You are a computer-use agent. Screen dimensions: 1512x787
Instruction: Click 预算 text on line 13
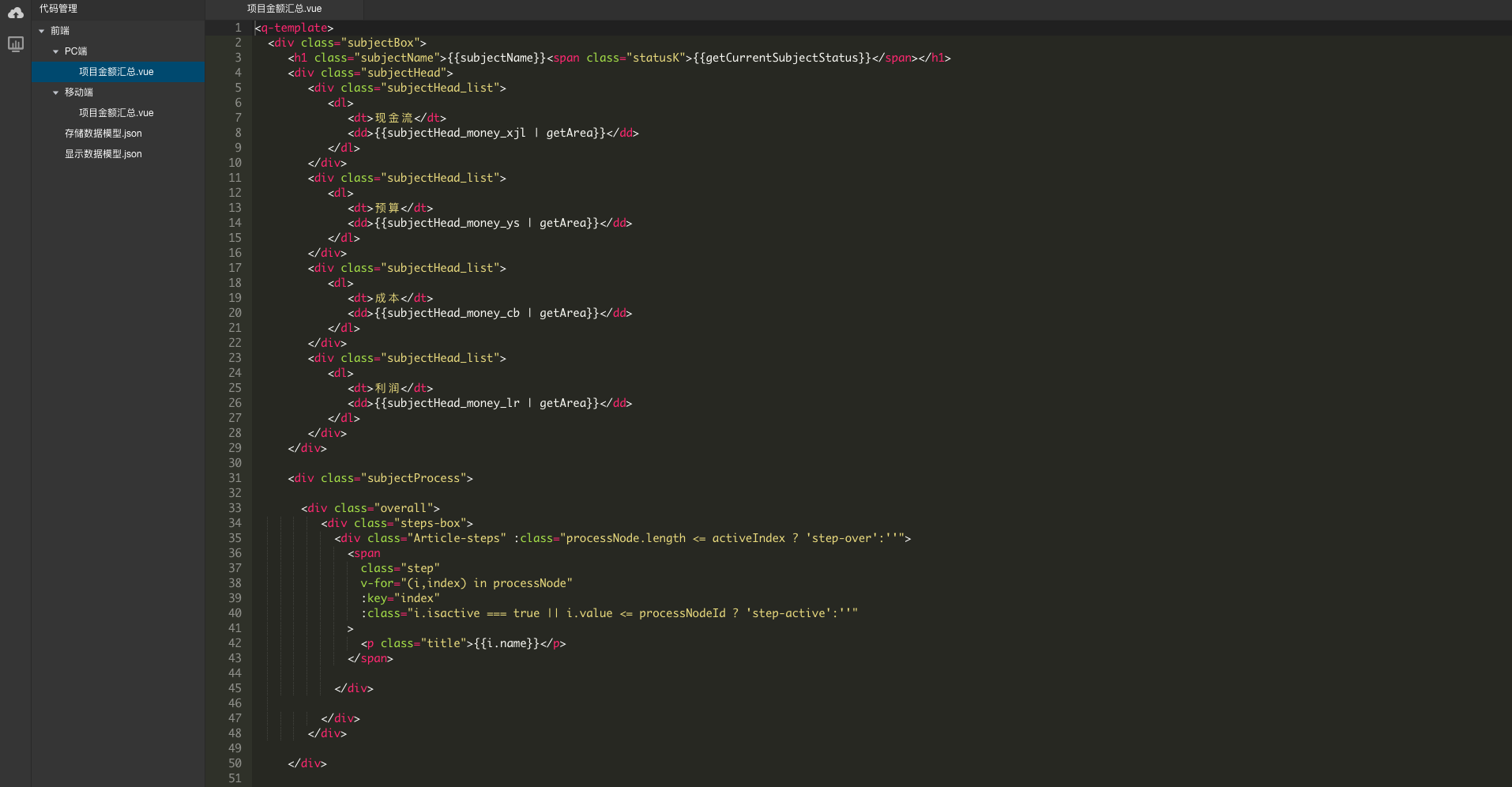click(x=387, y=208)
